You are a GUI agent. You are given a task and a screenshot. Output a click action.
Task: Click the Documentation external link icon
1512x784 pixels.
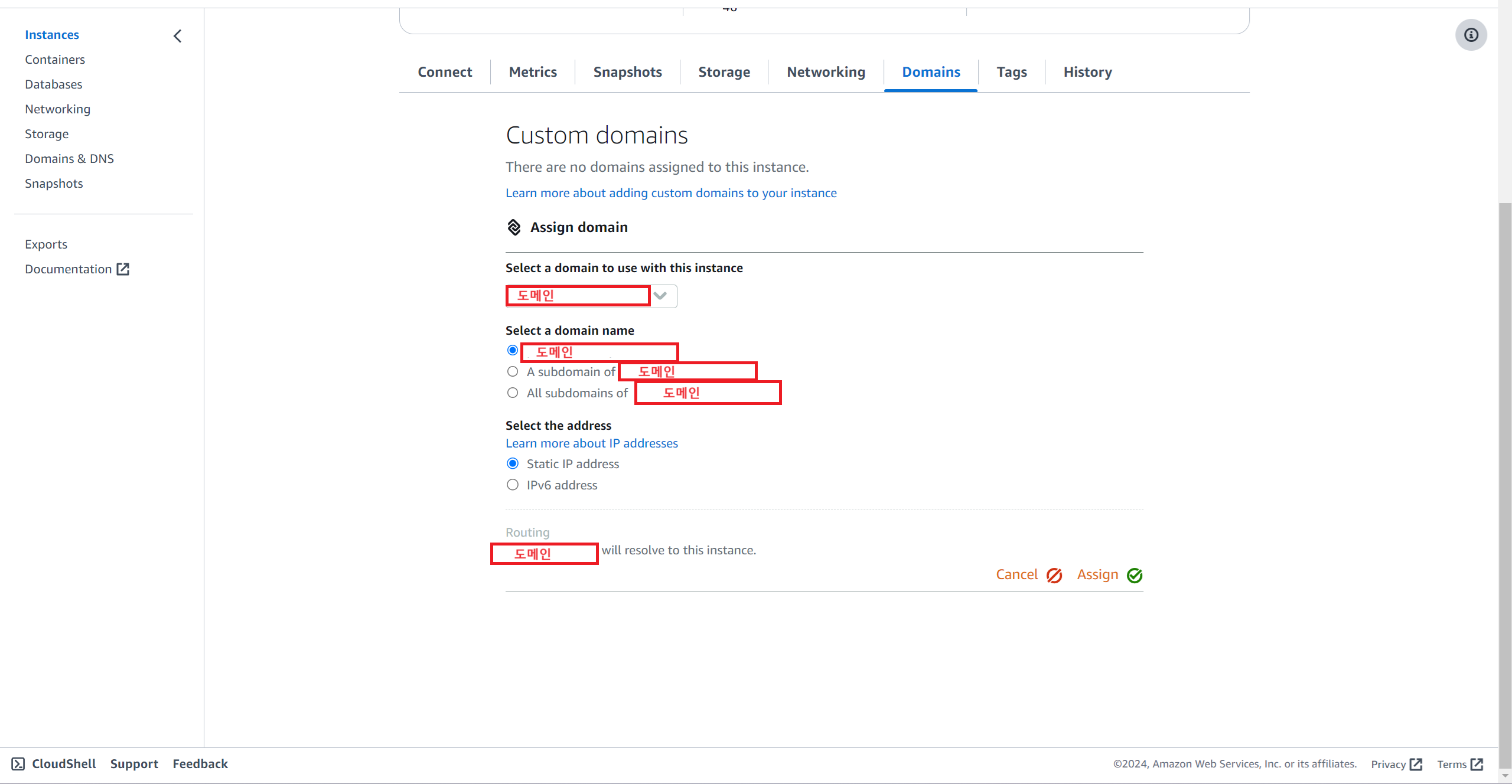[123, 269]
